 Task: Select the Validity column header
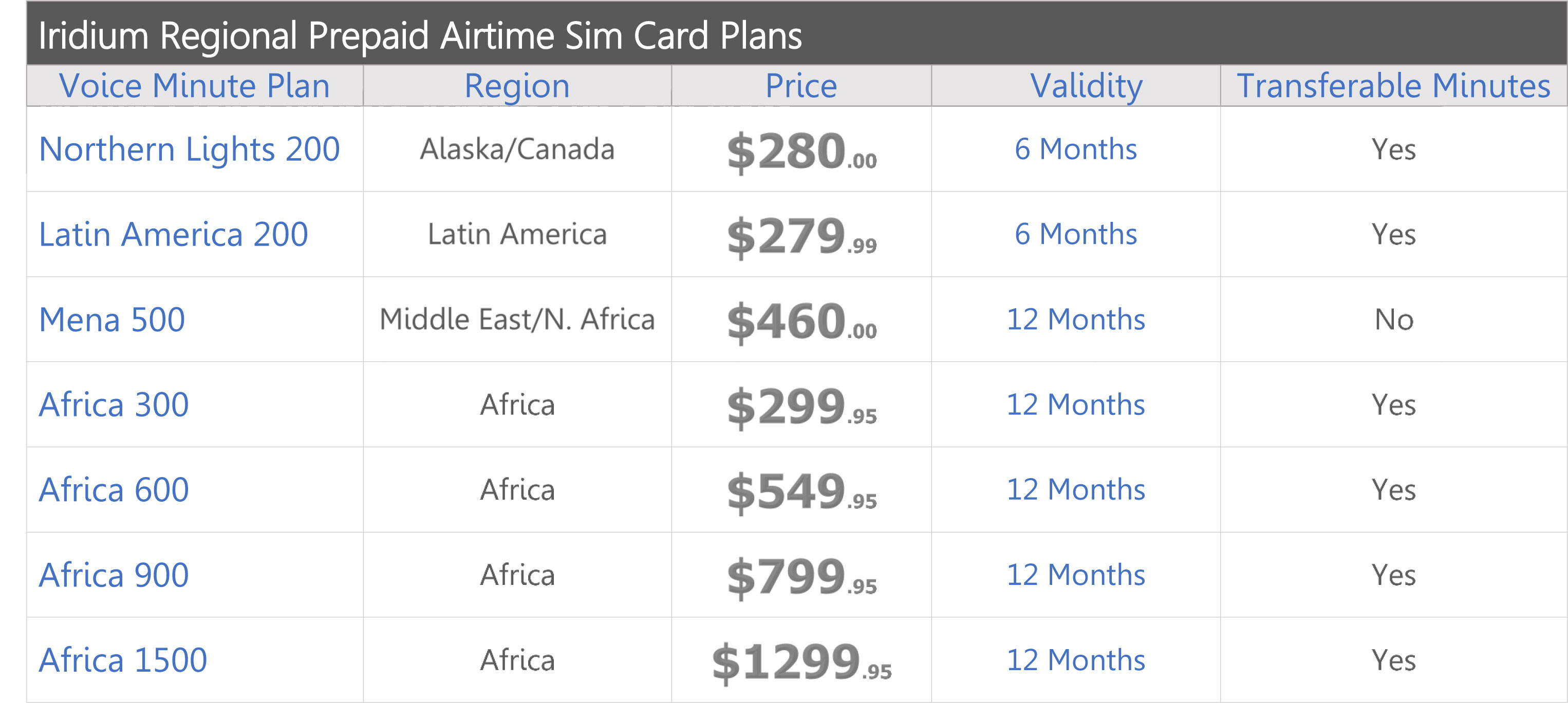1087,86
